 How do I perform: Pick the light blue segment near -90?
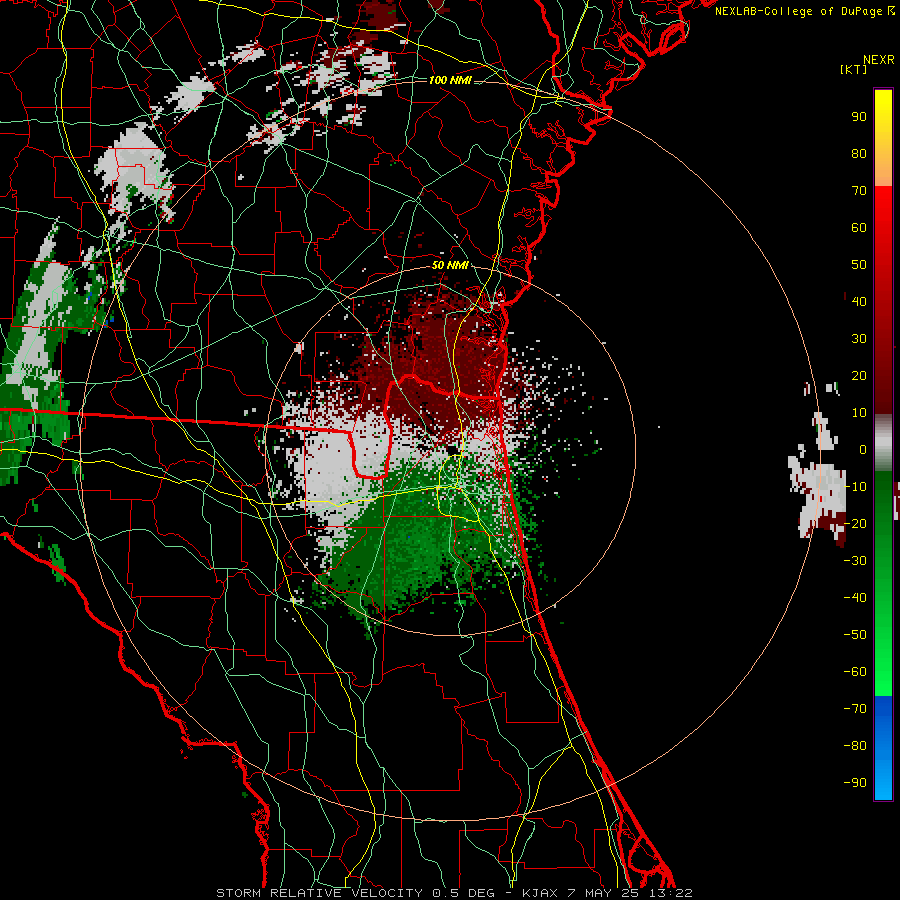[x=883, y=781]
